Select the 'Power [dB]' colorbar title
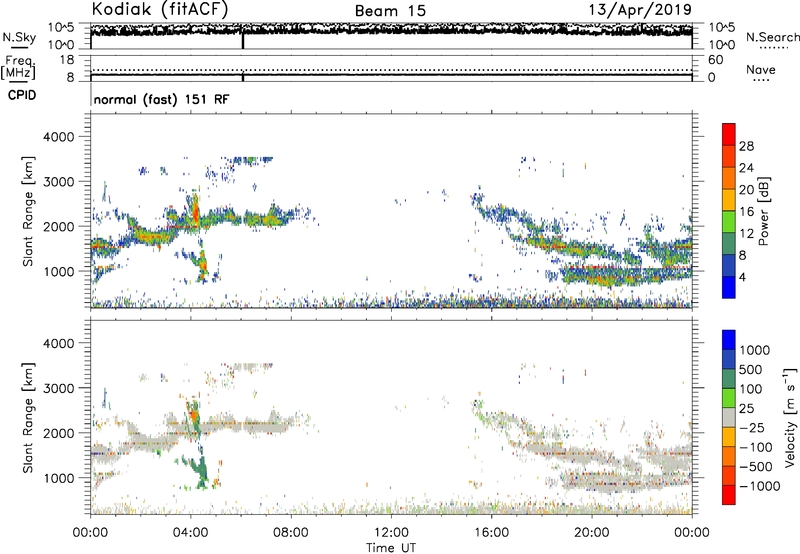 (x=764, y=211)
